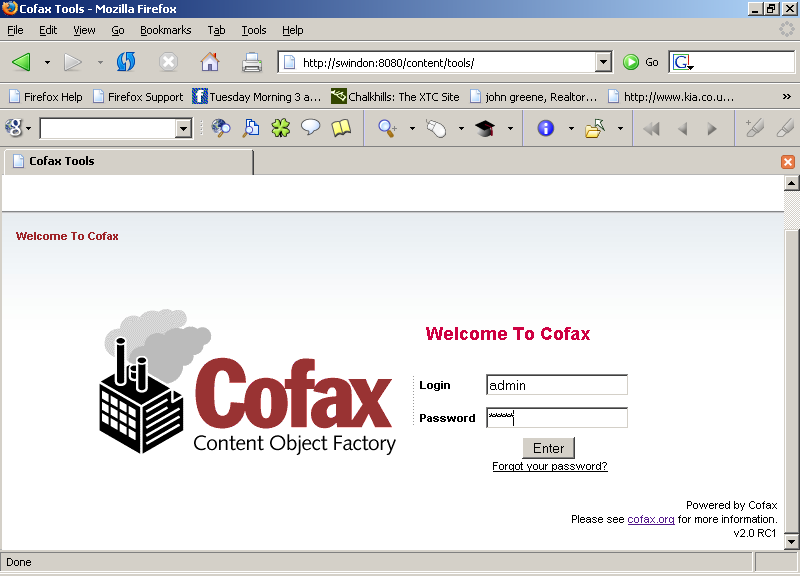Show more bookmarks with the chevron
The height and width of the screenshot is (576, 800).
pos(787,96)
